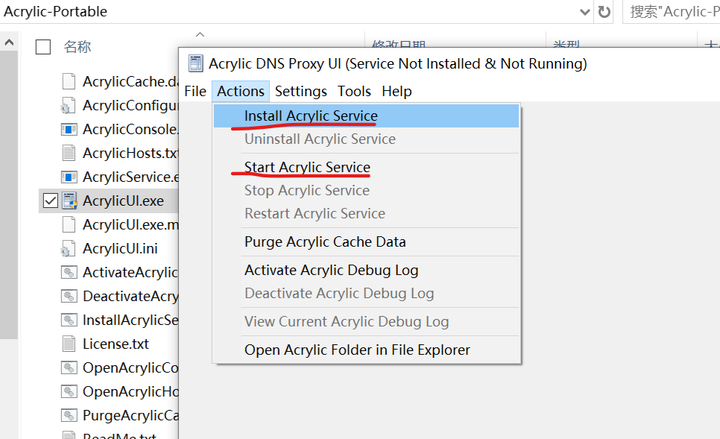Click the License.txt file icon
720x439 pixels.
[69, 344]
